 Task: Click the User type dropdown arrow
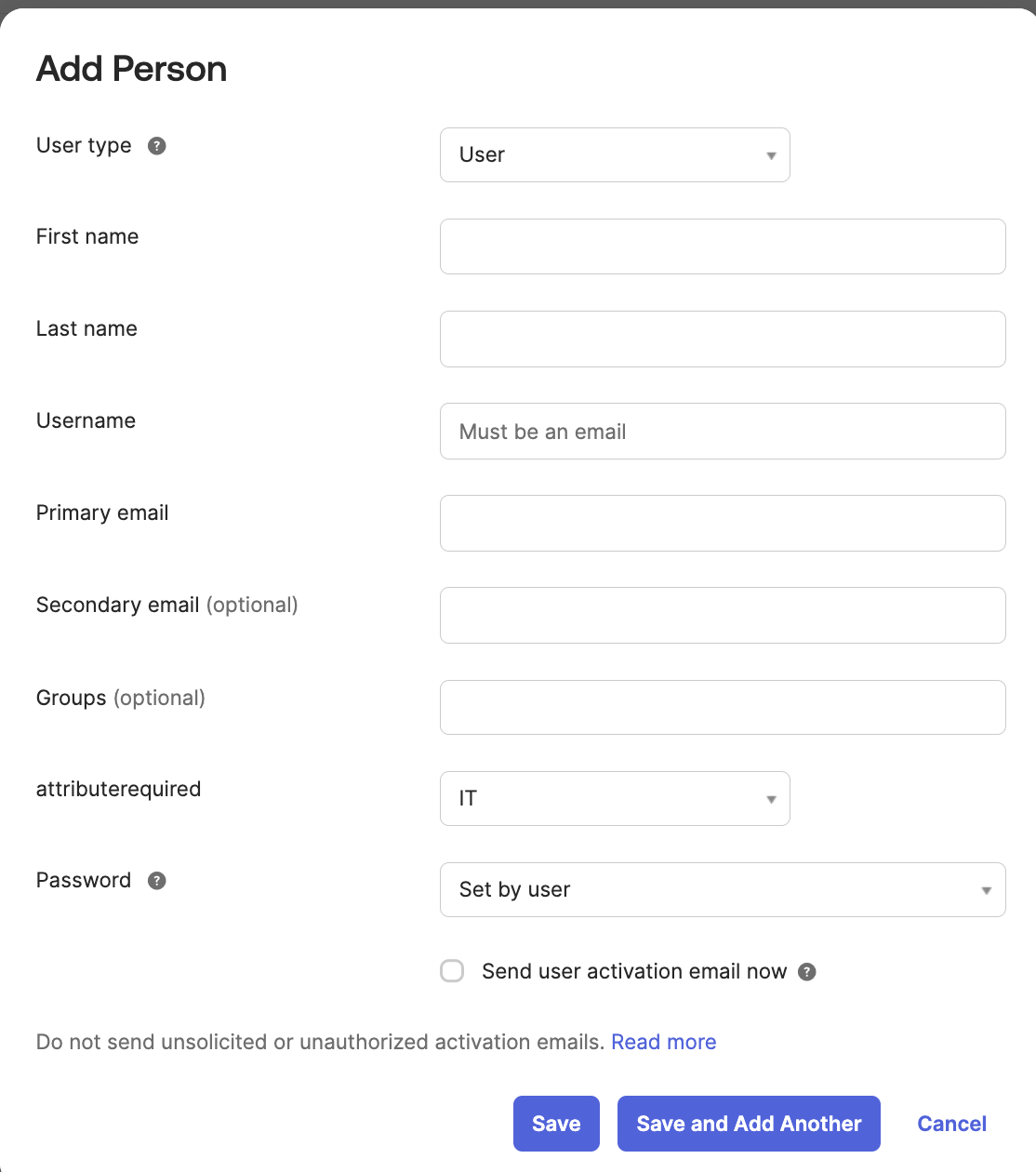click(771, 155)
